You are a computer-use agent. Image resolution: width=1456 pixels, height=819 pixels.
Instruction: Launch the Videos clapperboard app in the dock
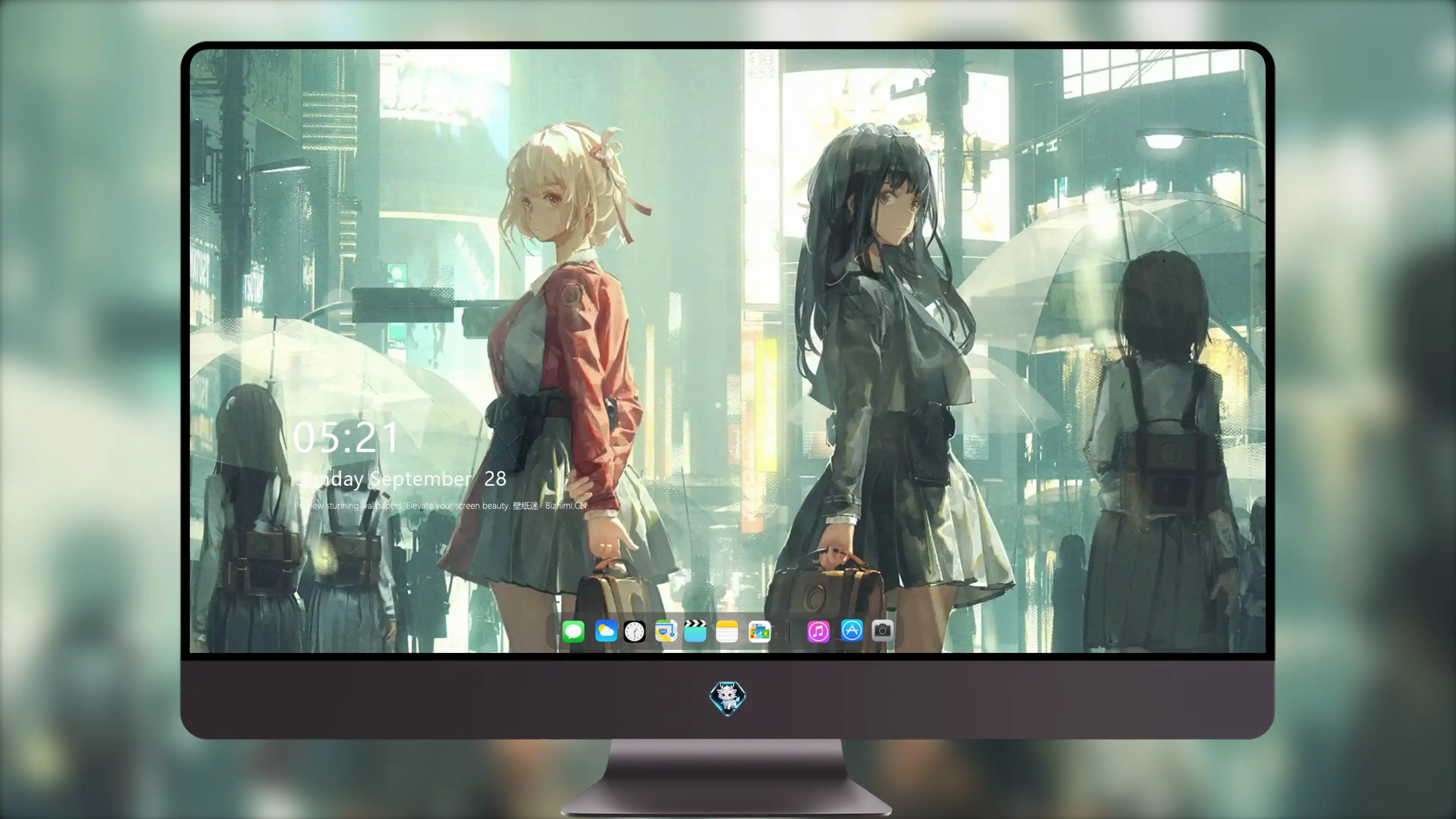coord(695,631)
